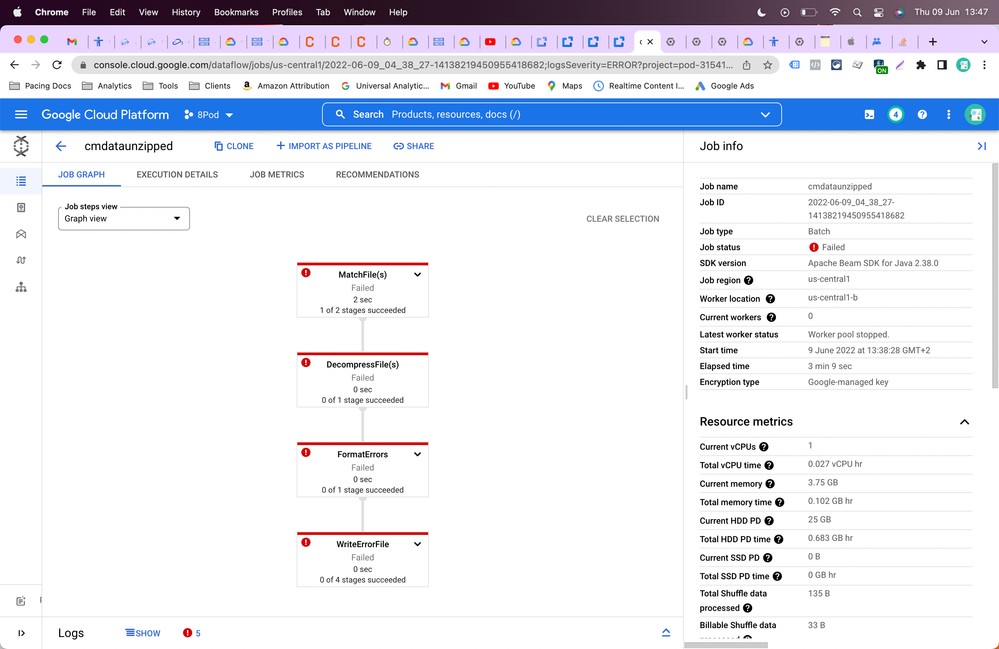Click the Search products and resources field
999x649 pixels.
552,115
